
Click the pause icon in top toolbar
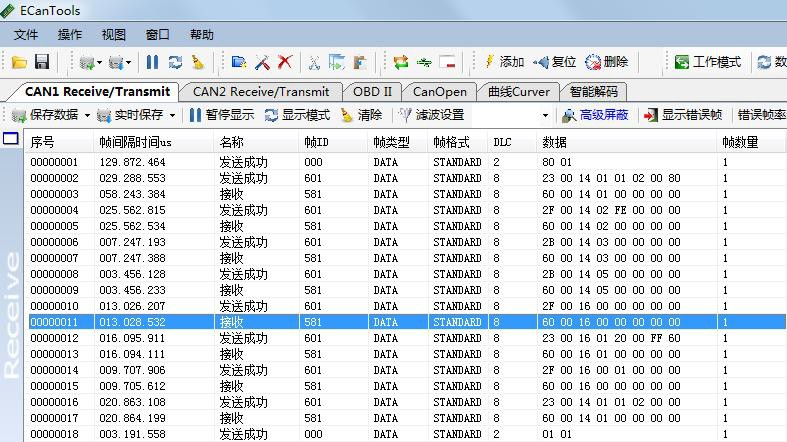(152, 62)
